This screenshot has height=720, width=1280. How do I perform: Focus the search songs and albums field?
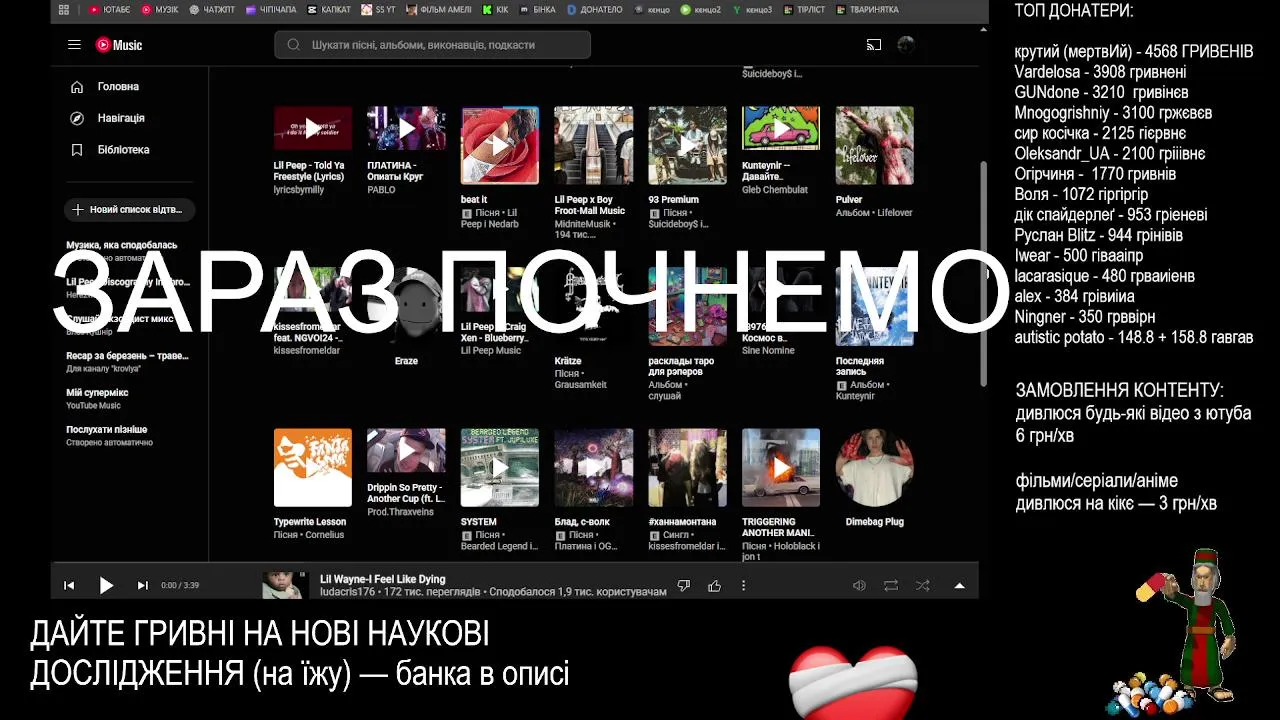point(432,45)
